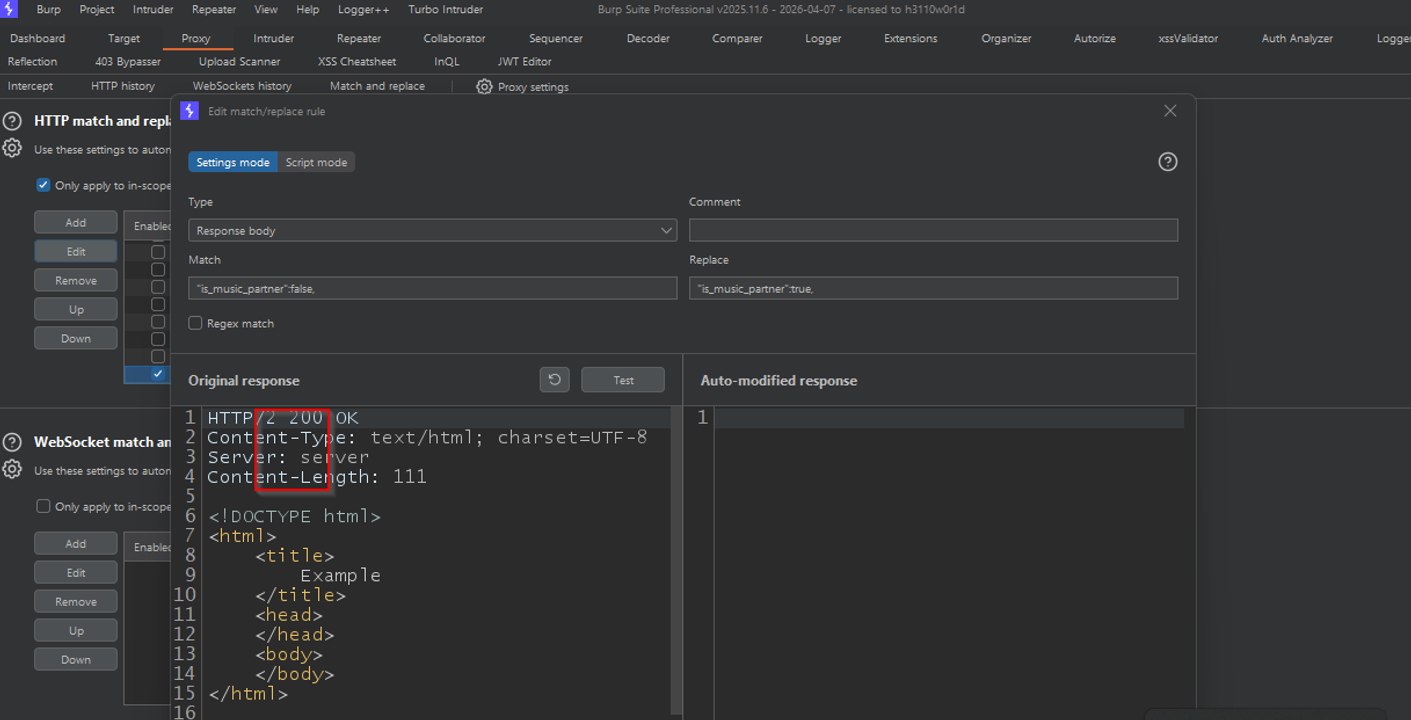
Task: Go to the XSS Cheatsheet tab
Action: [357, 62]
